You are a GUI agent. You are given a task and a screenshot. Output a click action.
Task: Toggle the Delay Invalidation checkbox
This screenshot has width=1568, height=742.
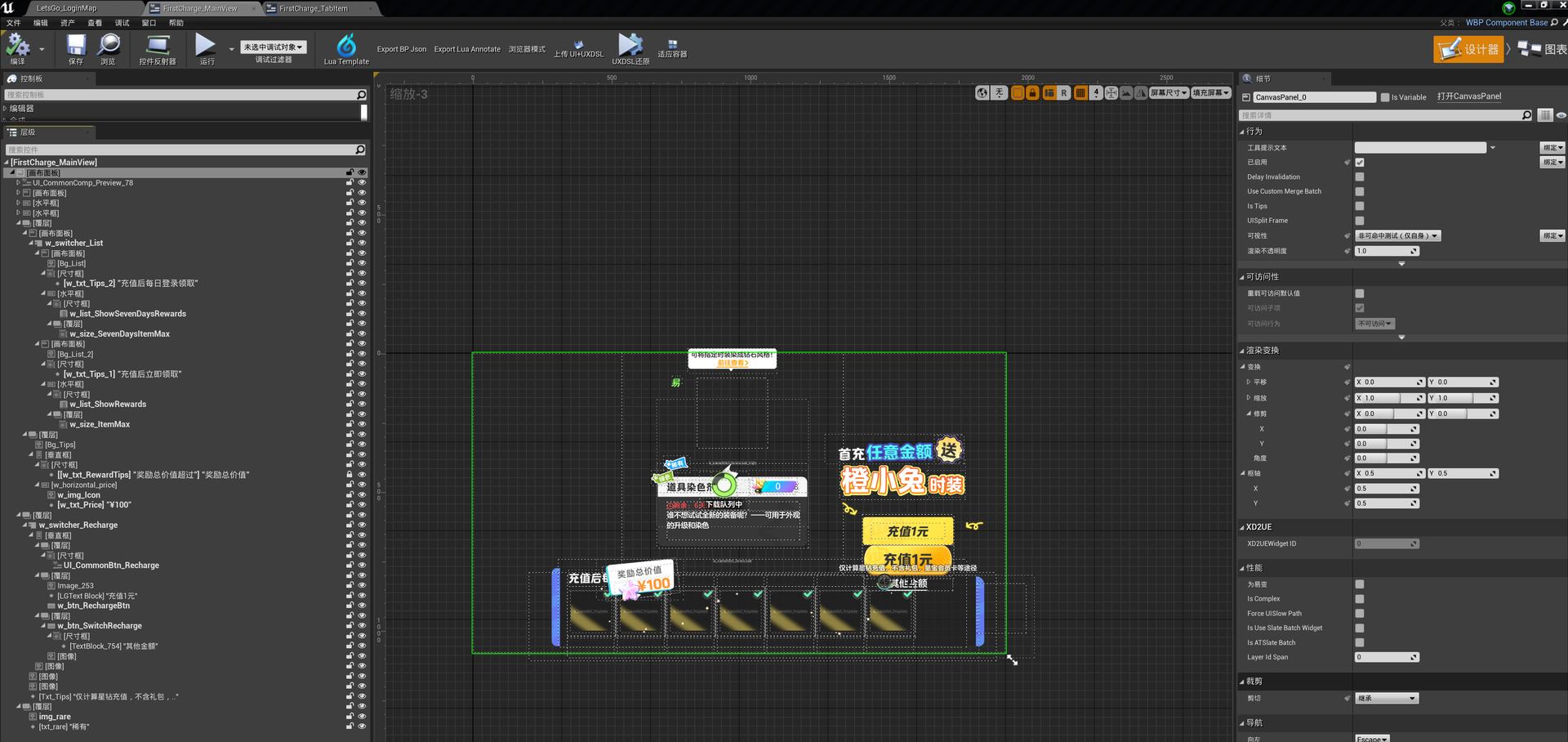click(1360, 177)
